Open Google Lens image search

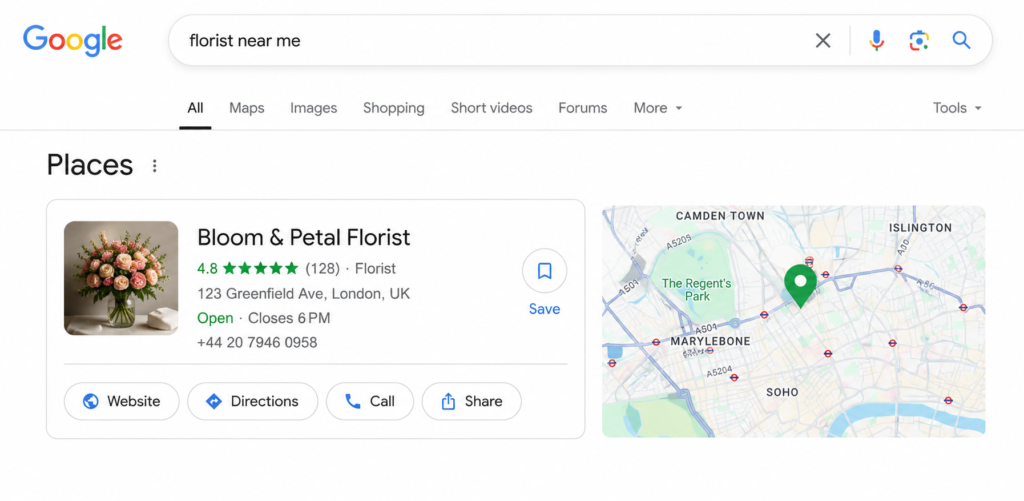(x=919, y=40)
